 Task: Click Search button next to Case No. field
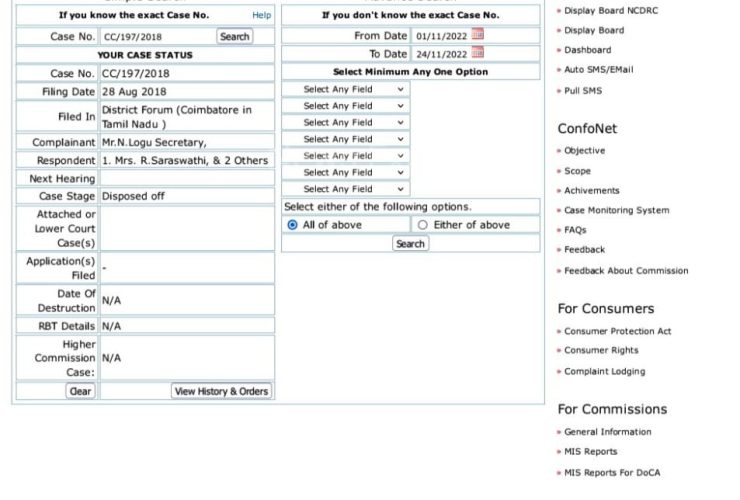[x=235, y=36]
